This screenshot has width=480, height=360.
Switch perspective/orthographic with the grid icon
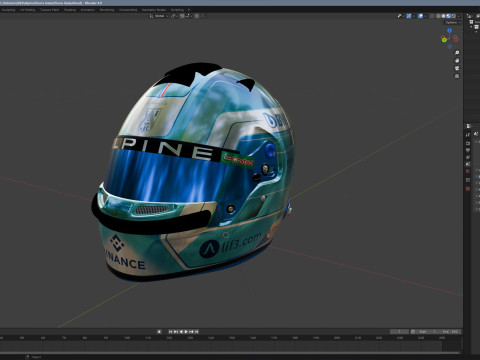coord(457,76)
